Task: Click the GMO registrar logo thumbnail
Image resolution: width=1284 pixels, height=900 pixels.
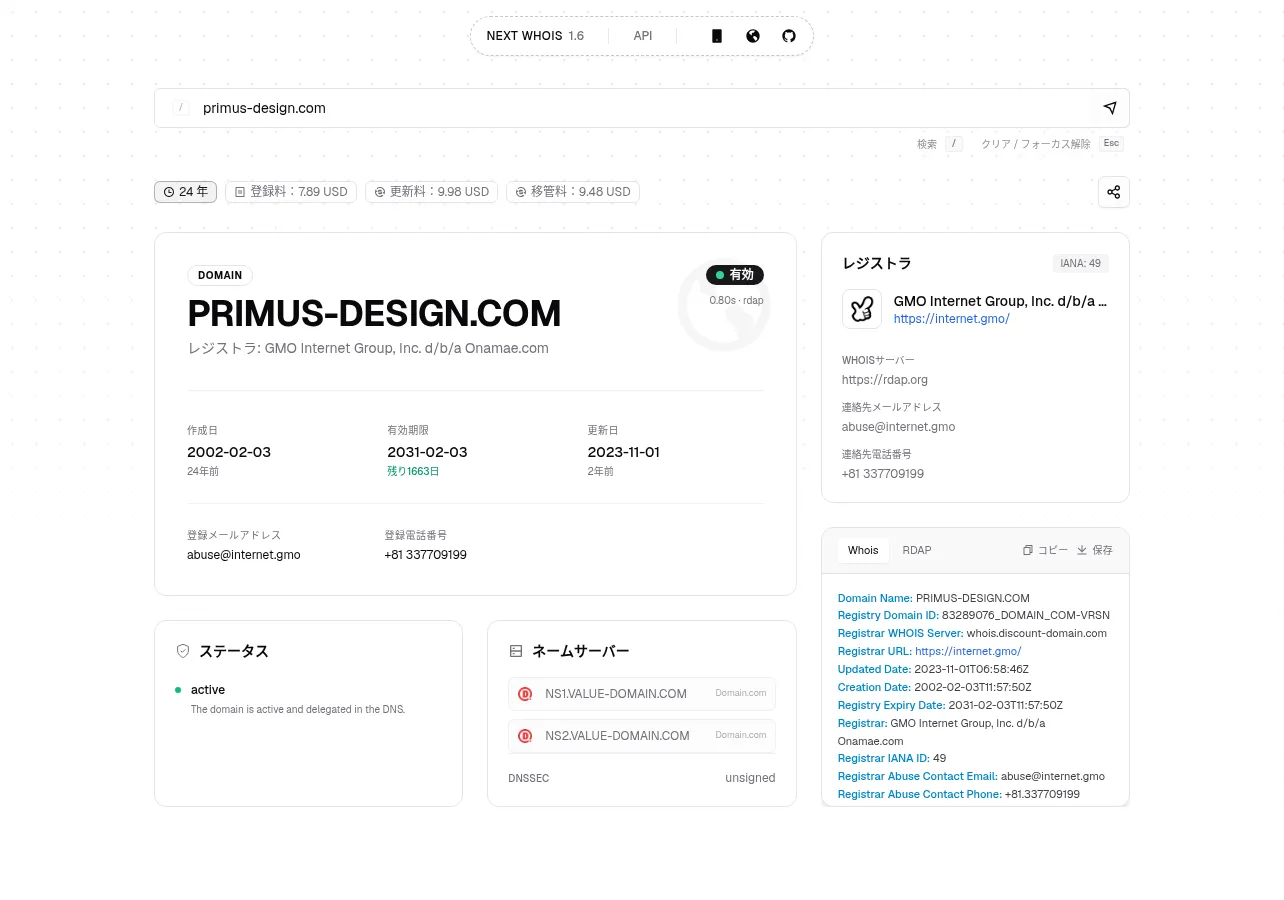Action: (862, 309)
